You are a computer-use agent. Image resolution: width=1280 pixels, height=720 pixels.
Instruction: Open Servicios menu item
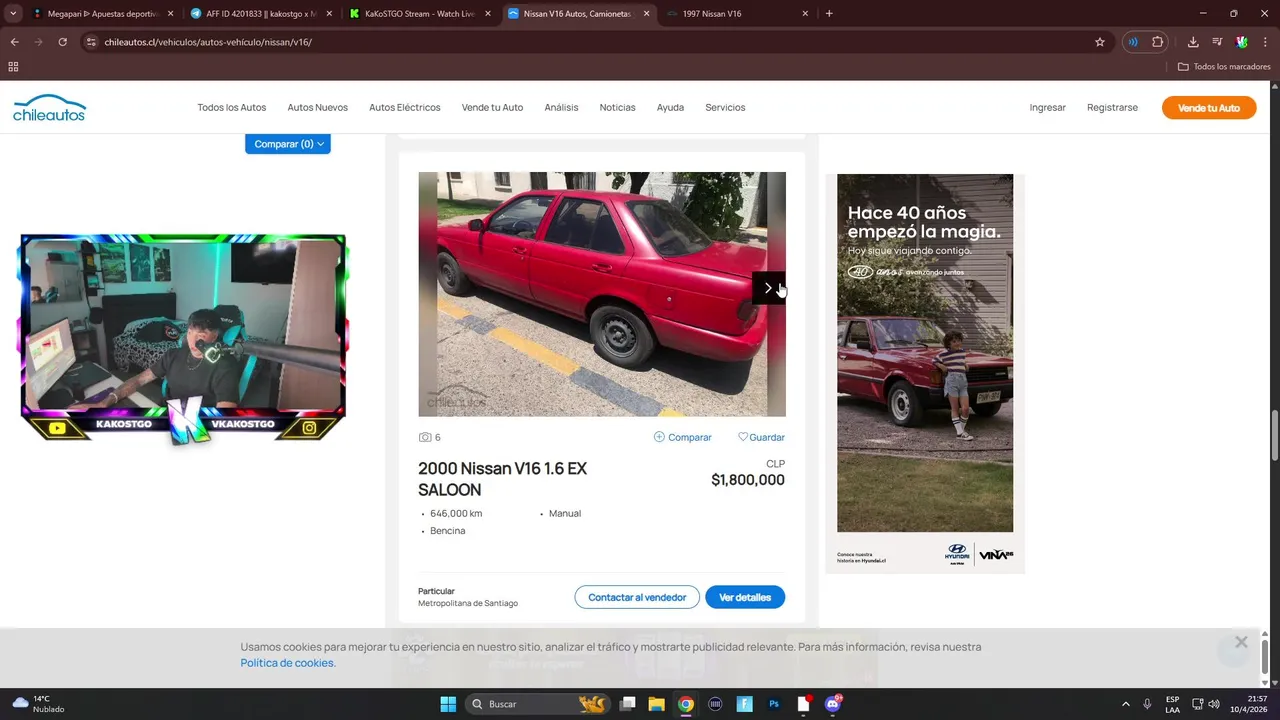725,107
